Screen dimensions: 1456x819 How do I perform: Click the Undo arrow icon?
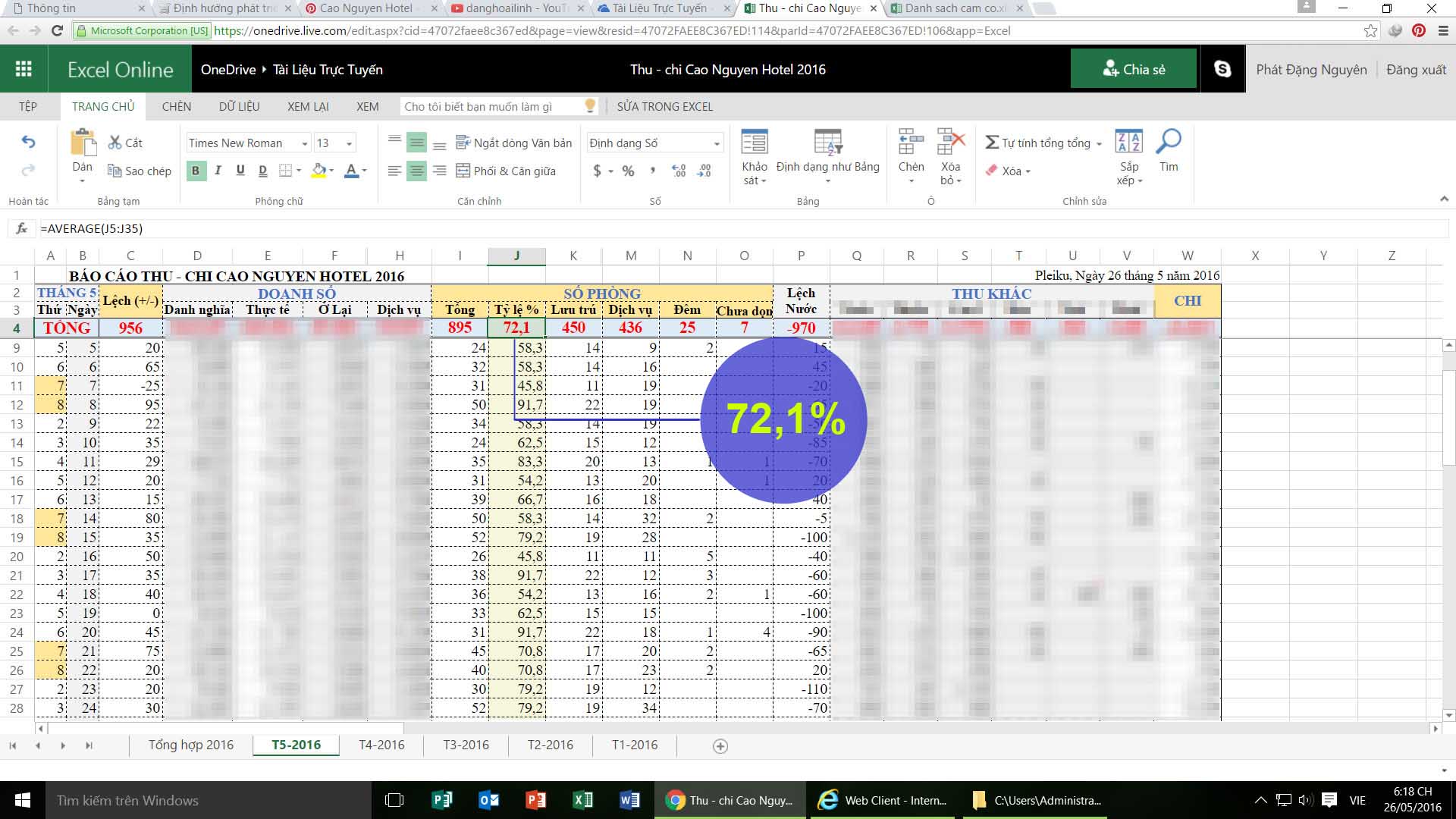(28, 142)
